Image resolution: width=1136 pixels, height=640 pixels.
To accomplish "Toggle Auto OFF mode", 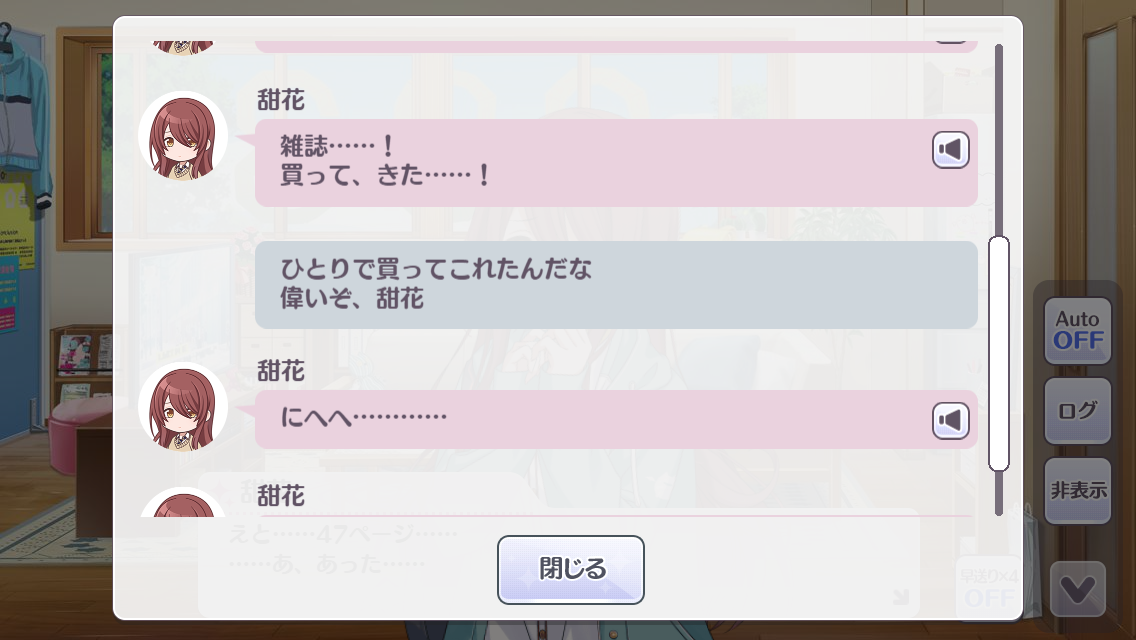I will point(1077,331).
